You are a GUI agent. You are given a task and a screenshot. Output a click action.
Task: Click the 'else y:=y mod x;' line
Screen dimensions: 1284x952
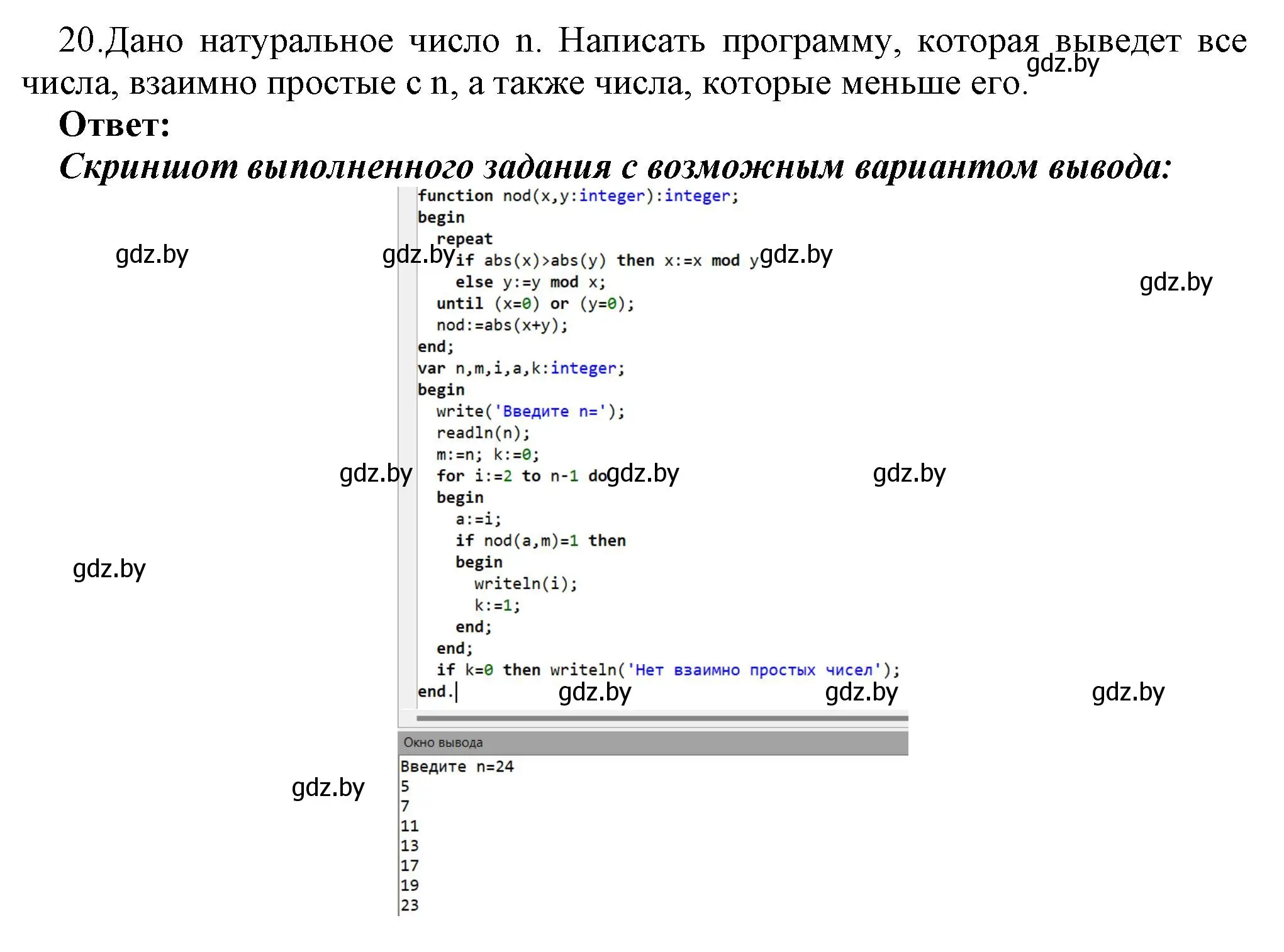(530, 282)
